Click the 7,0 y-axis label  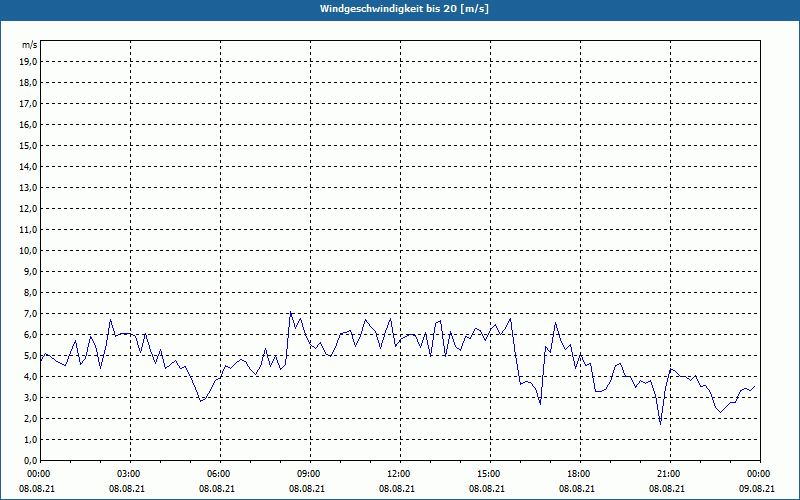(x=30, y=313)
